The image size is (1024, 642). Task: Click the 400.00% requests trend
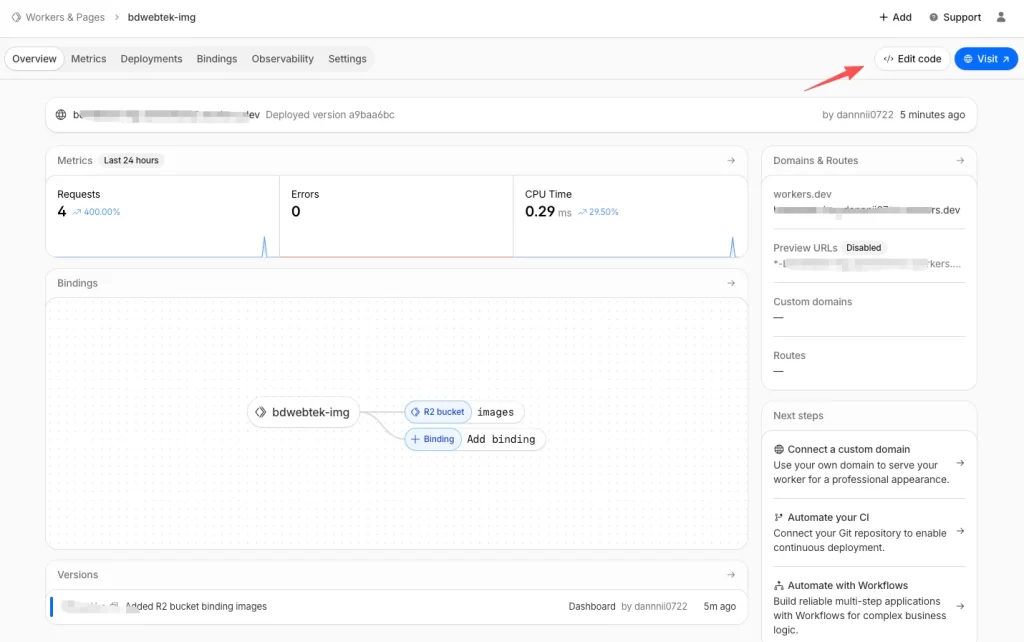pyautogui.click(x=97, y=212)
